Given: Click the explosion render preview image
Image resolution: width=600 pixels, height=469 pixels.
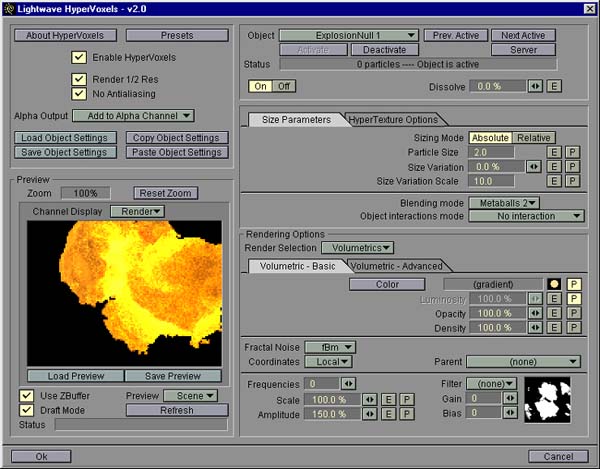Looking at the screenshot, I should pyautogui.click(x=124, y=293).
